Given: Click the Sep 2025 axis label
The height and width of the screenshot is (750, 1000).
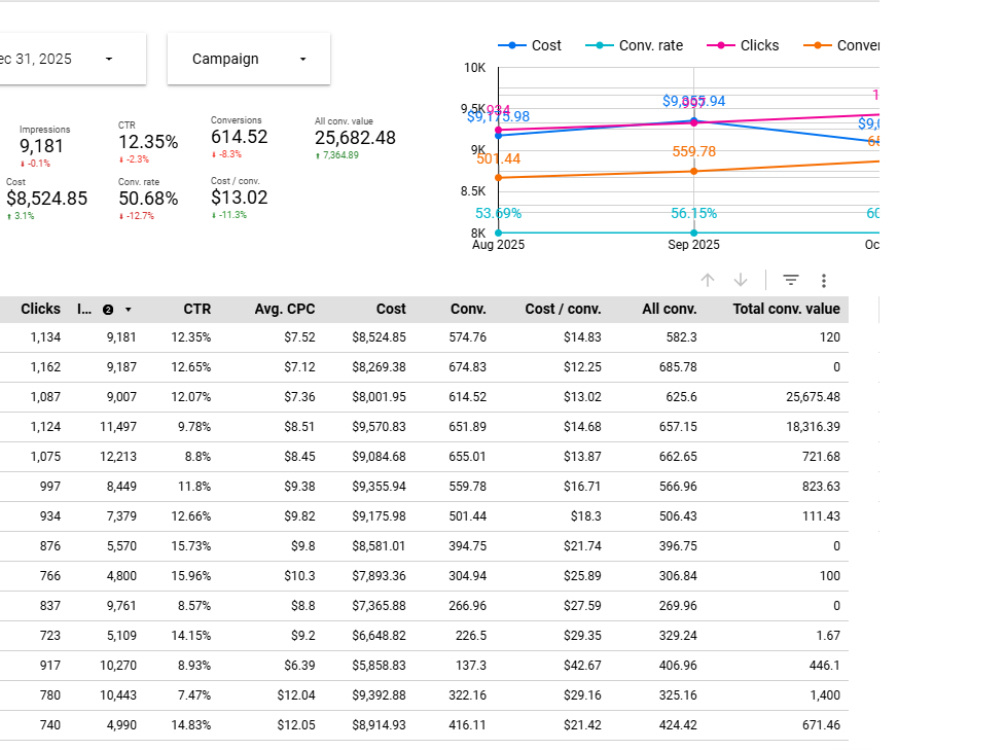Looking at the screenshot, I should (x=694, y=245).
